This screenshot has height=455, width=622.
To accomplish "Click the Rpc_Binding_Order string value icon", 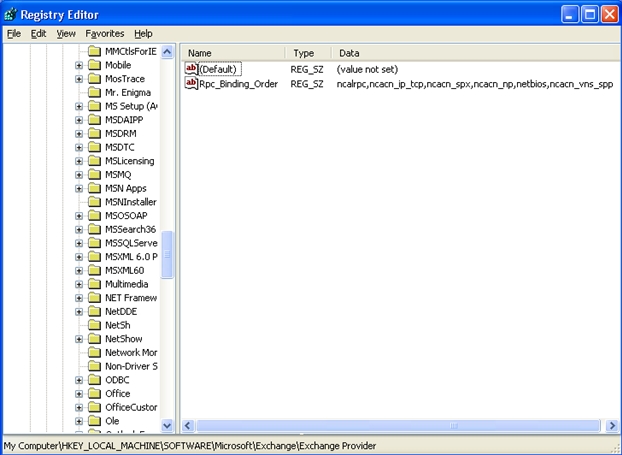I will point(192,84).
